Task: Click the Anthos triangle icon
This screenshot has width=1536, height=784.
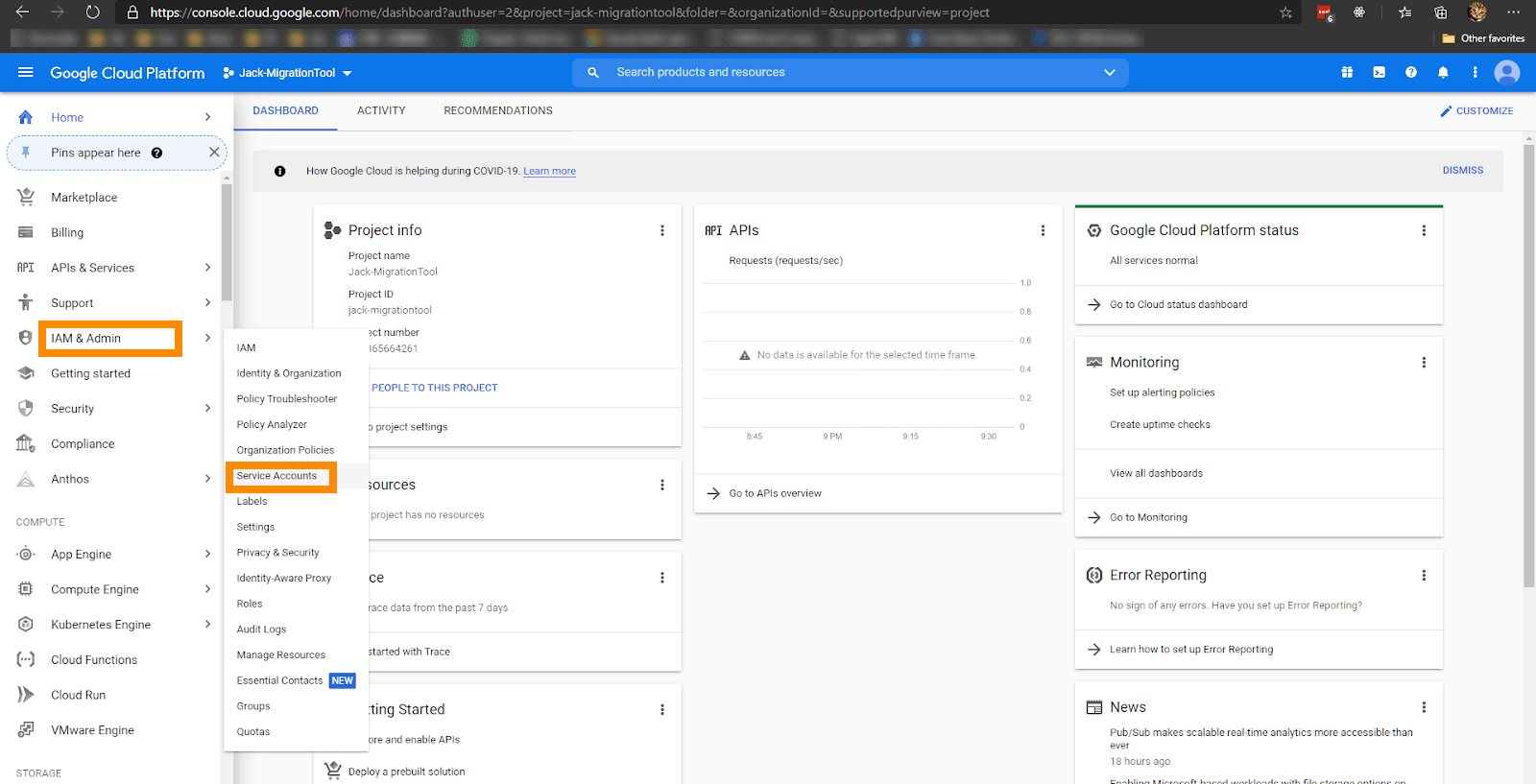Action: pyautogui.click(x=26, y=479)
